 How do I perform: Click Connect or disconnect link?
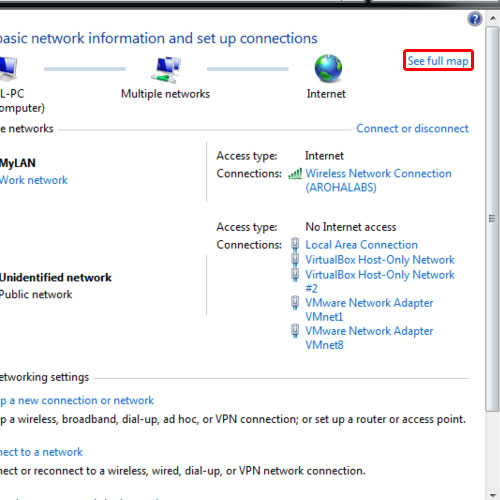pyautogui.click(x=412, y=129)
